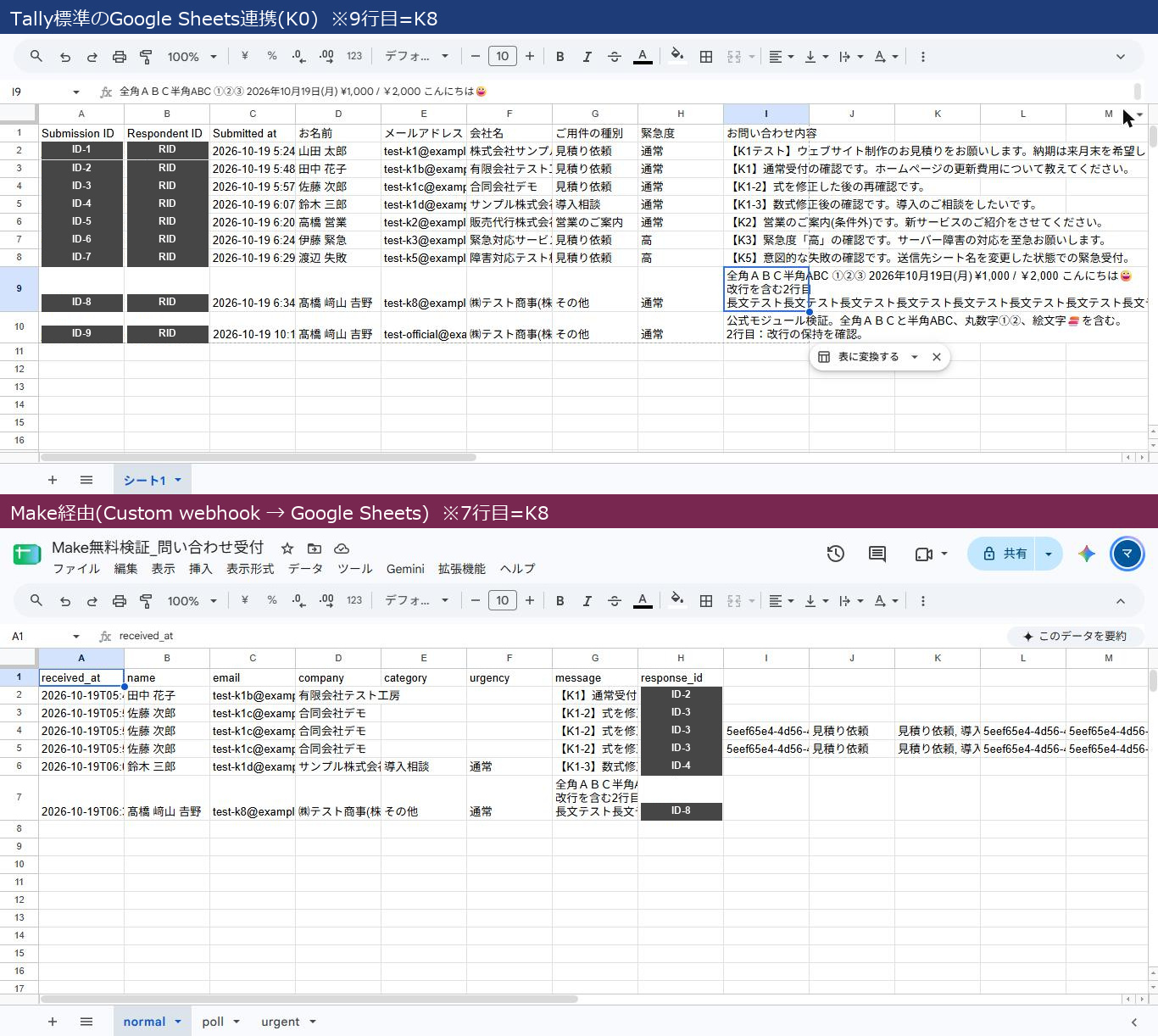Open the fill color tool in top spreadsheet
1158x1036 pixels.
tap(677, 57)
